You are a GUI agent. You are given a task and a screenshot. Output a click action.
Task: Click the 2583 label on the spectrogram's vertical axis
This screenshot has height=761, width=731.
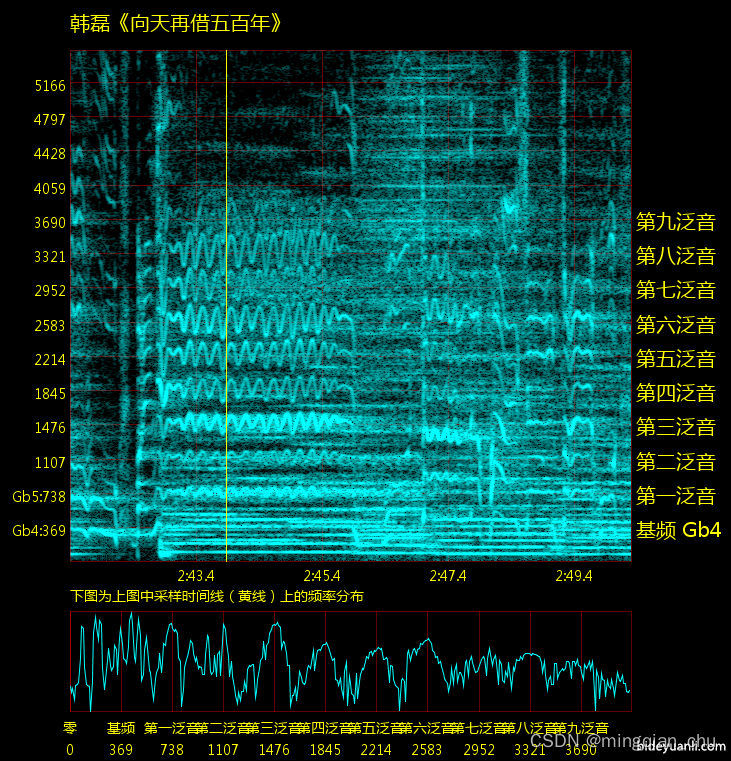[x=50, y=325]
